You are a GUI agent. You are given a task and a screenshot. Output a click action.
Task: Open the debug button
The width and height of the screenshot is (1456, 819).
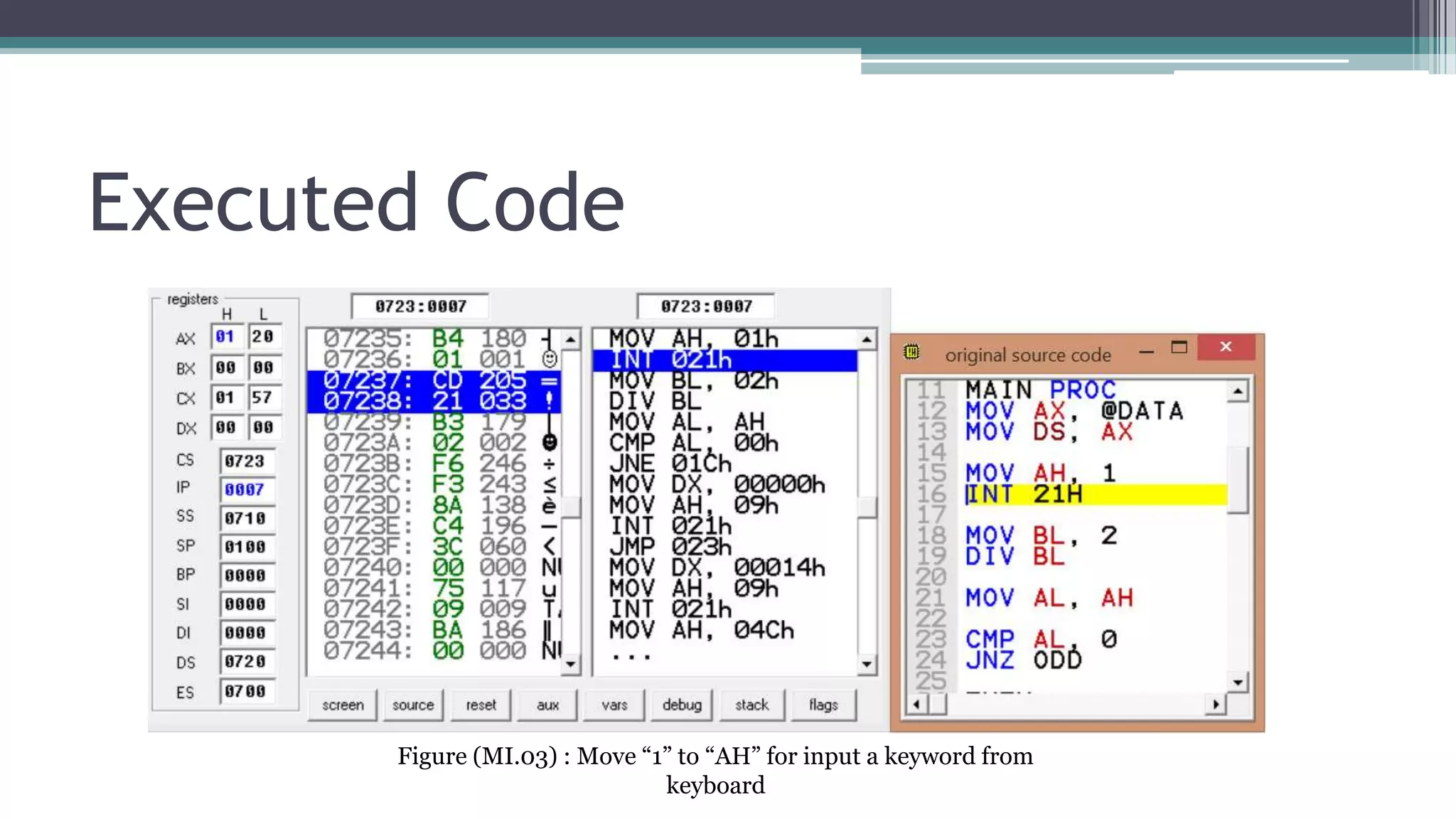682,705
